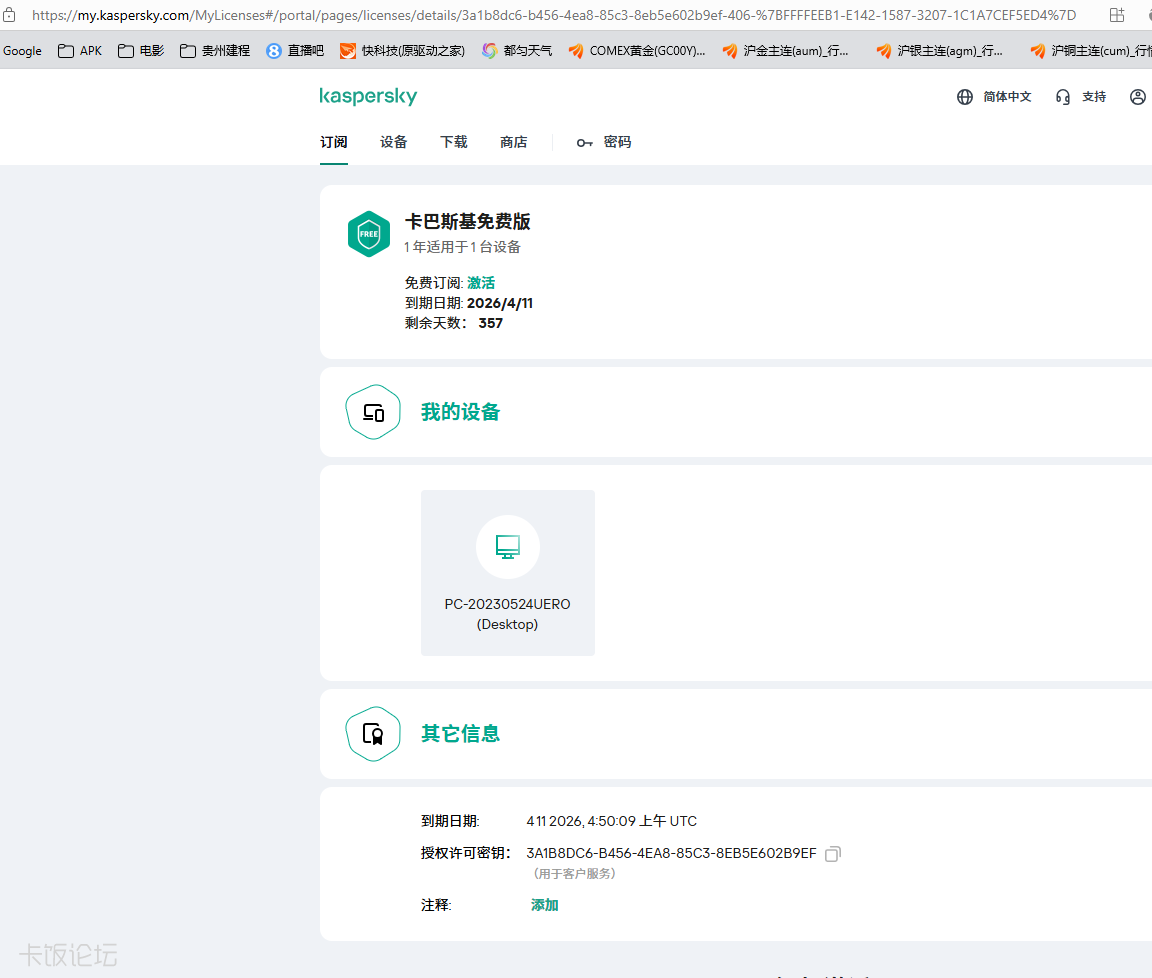Open the 电影 bookmark folder

tap(141, 51)
